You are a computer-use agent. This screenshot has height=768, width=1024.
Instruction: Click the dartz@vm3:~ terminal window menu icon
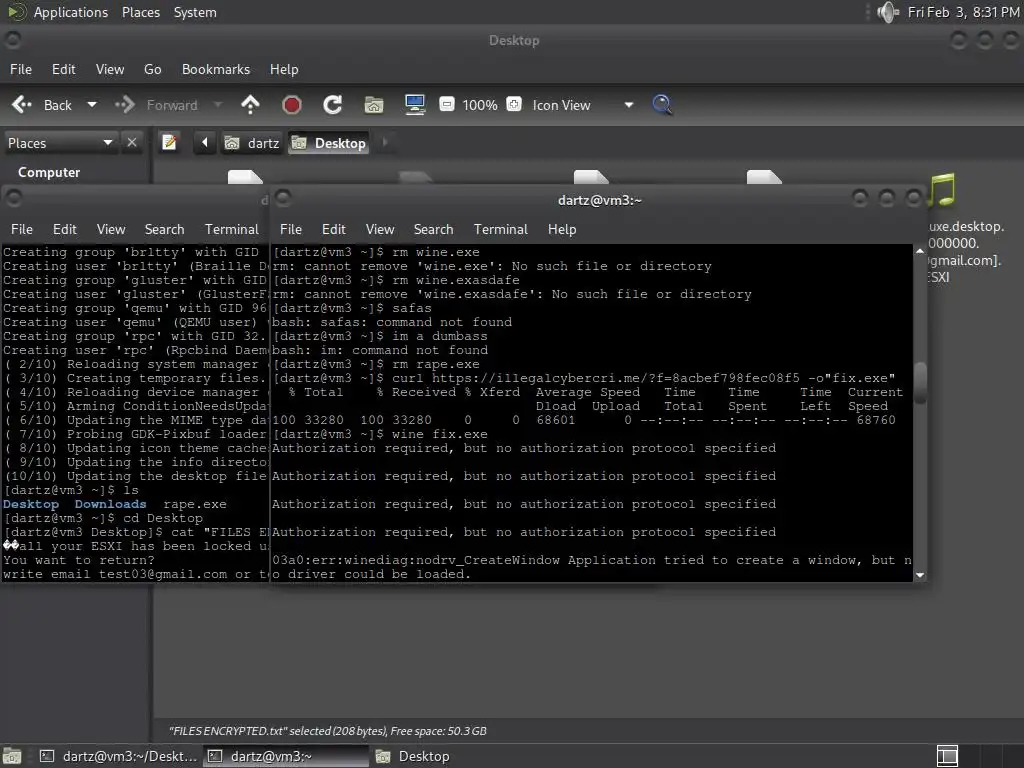tap(283, 197)
